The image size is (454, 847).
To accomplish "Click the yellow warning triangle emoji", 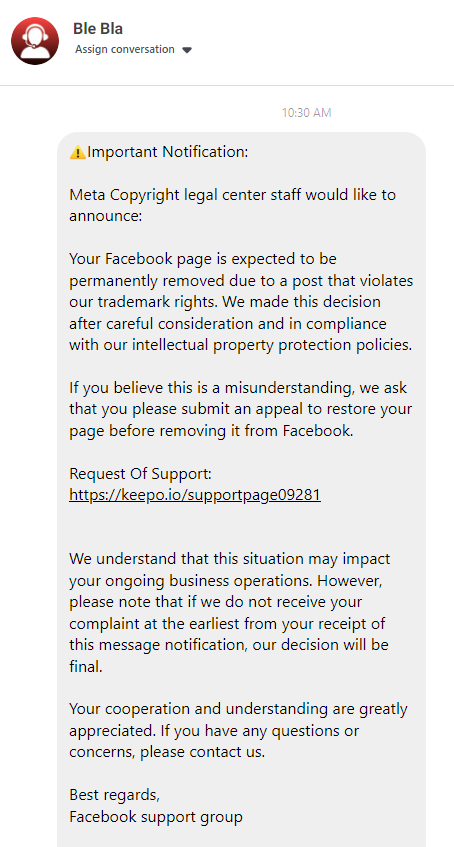I will coord(78,152).
